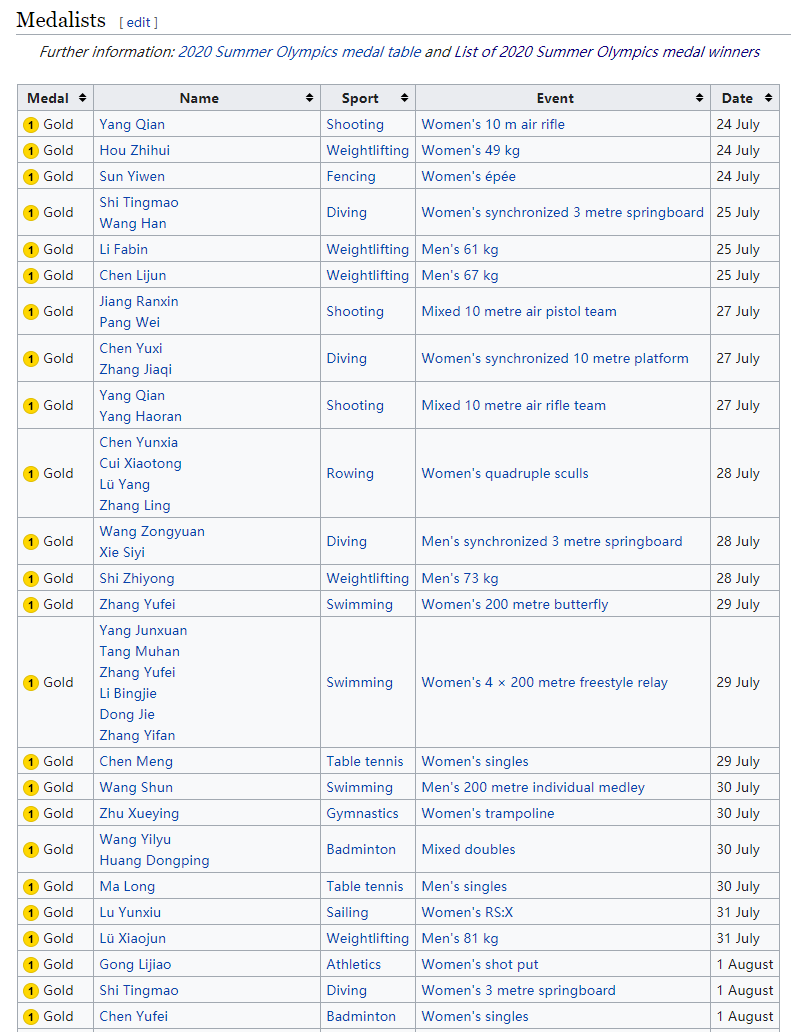Screen dimensions: 791x1032
Task: Open Shi Zhiyong athlete page
Action: 137,579
